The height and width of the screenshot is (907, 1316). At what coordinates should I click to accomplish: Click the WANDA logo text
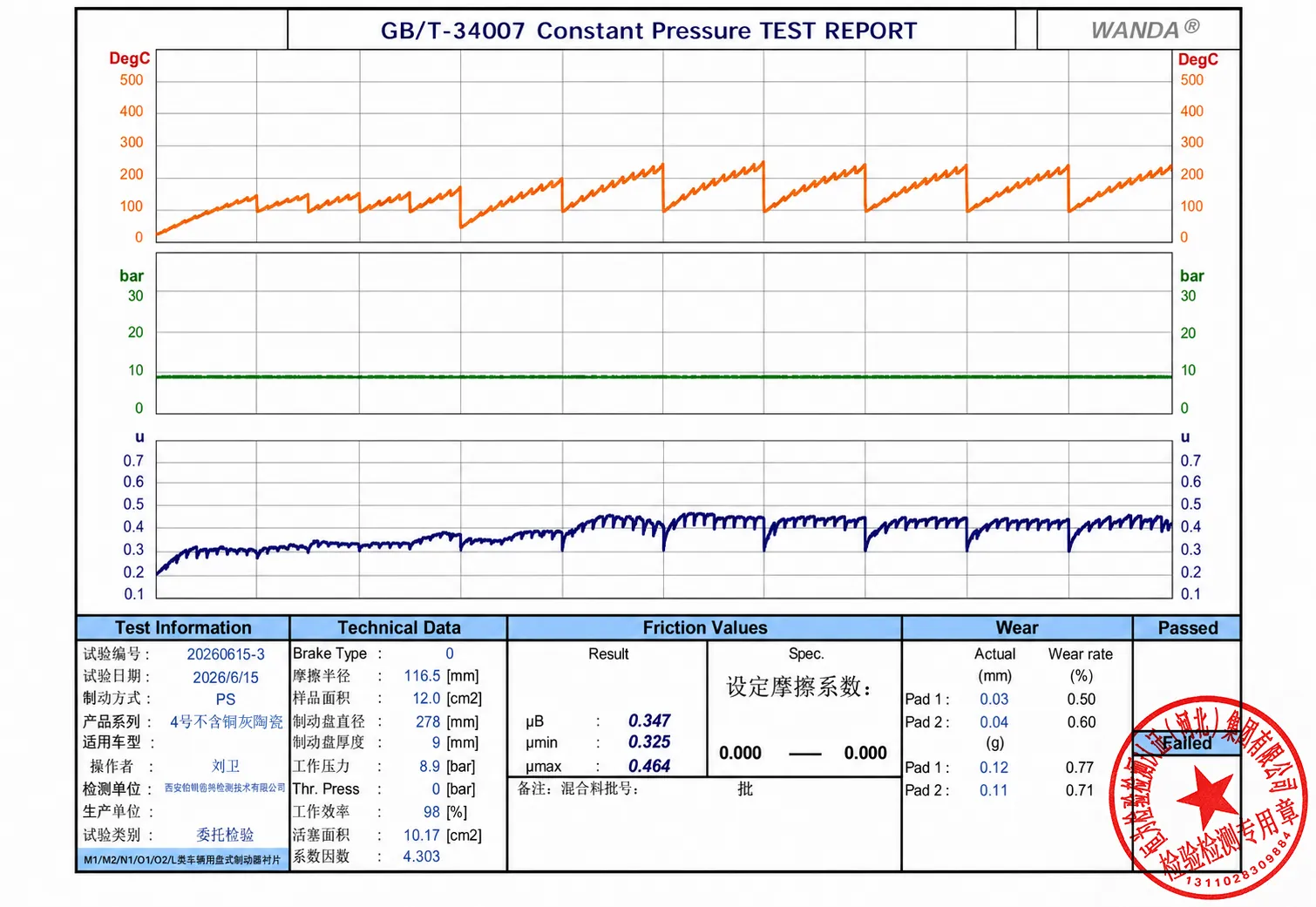(x=1145, y=30)
